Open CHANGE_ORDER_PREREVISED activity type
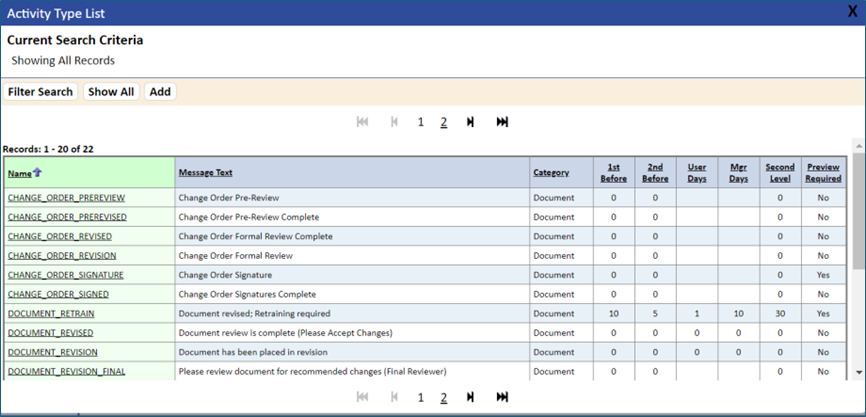The width and height of the screenshot is (866, 417). coord(67,217)
